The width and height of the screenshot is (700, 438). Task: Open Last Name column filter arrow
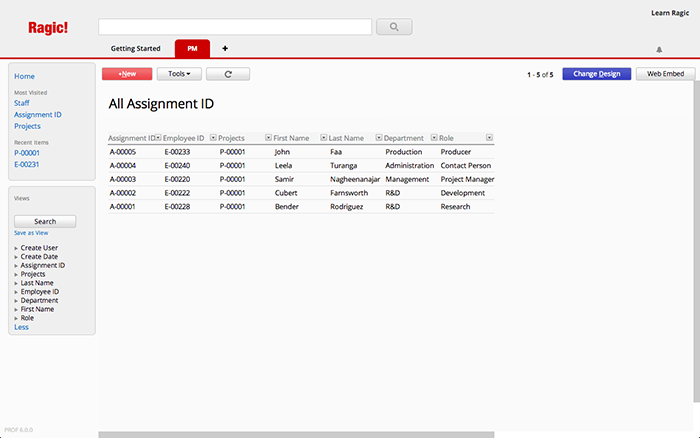coord(379,138)
